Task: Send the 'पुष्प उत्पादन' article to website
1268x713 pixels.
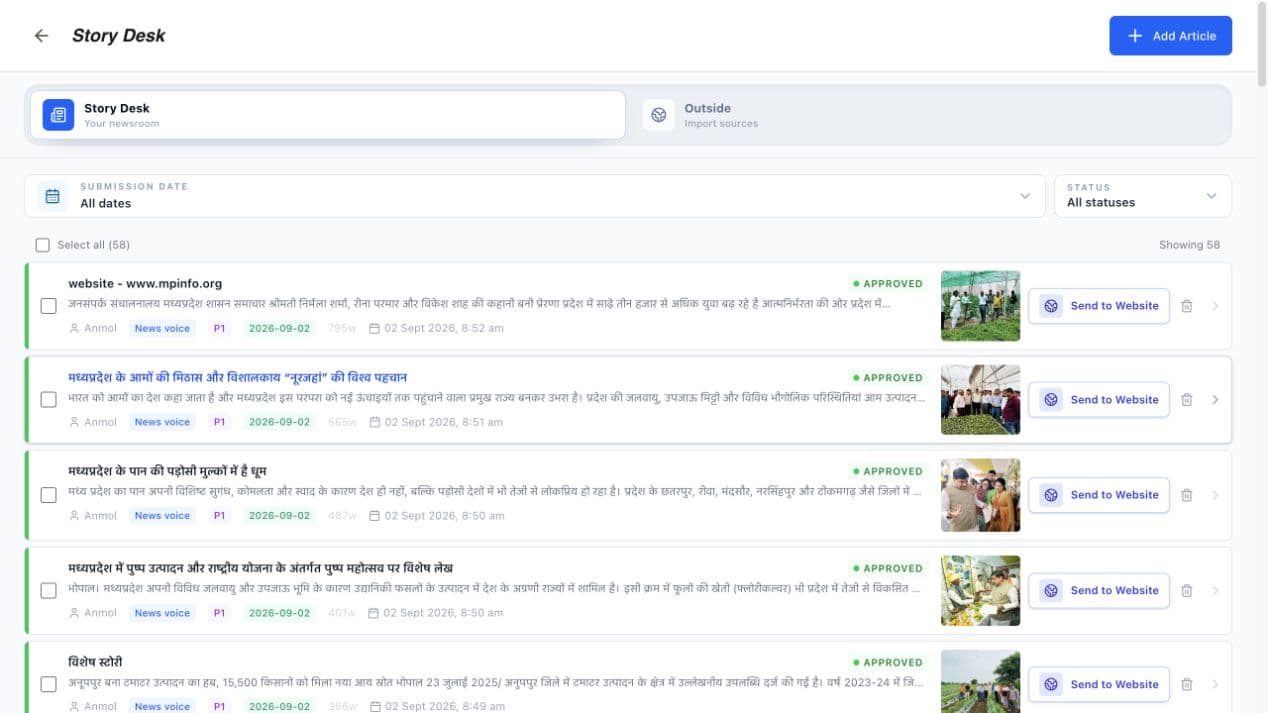Action: (1099, 590)
